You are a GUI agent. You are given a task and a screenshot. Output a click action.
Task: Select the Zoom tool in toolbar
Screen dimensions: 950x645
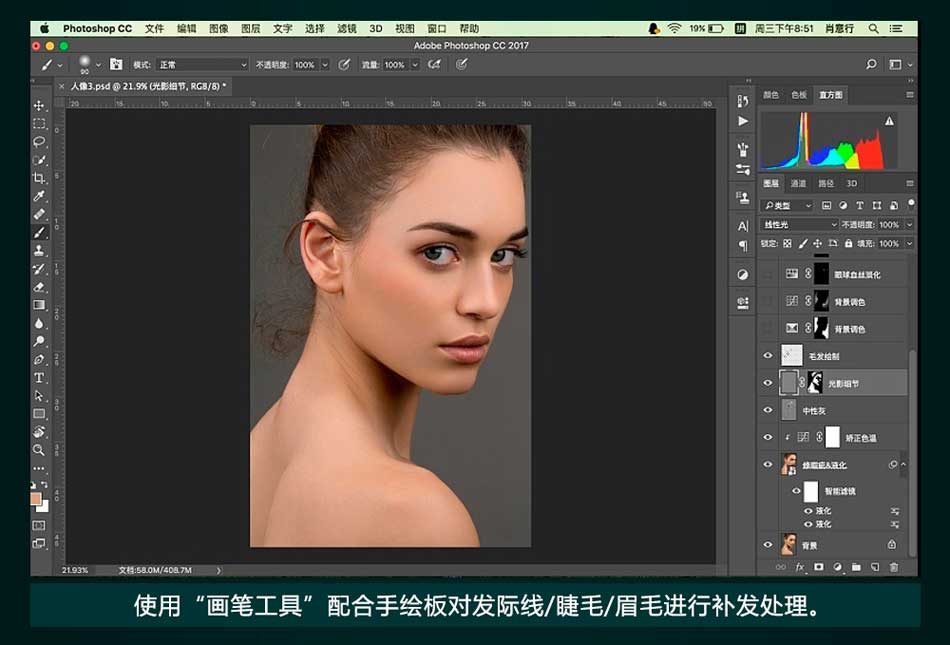pyautogui.click(x=39, y=450)
